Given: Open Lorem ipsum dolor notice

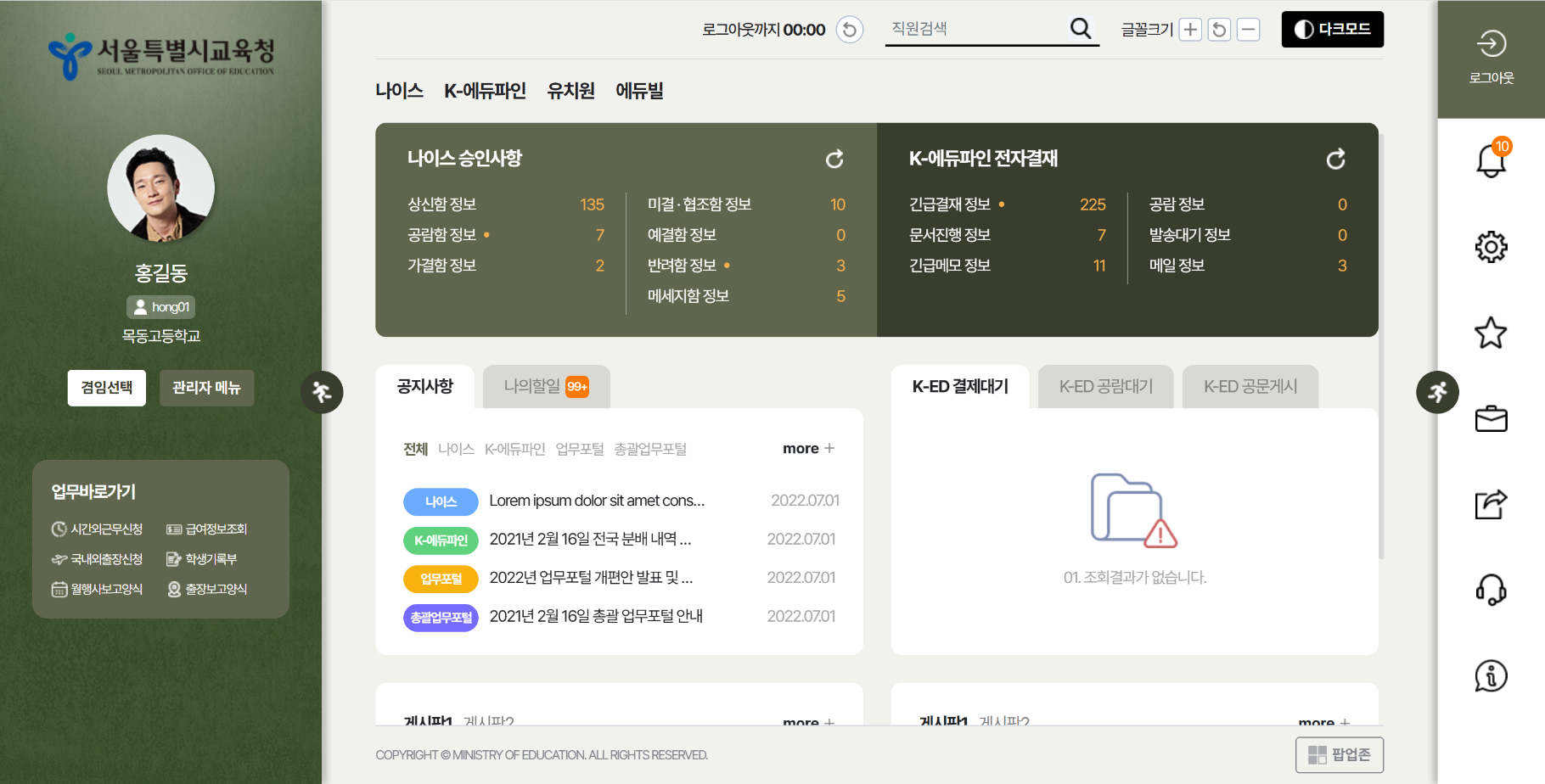Looking at the screenshot, I should [597, 501].
